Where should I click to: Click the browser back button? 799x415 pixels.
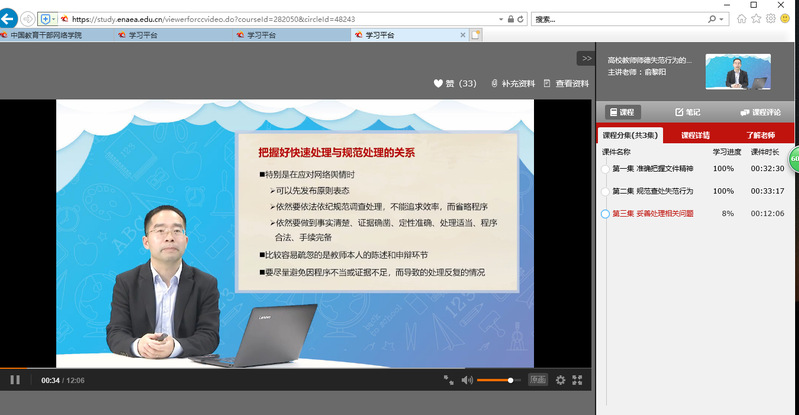click(x=9, y=19)
